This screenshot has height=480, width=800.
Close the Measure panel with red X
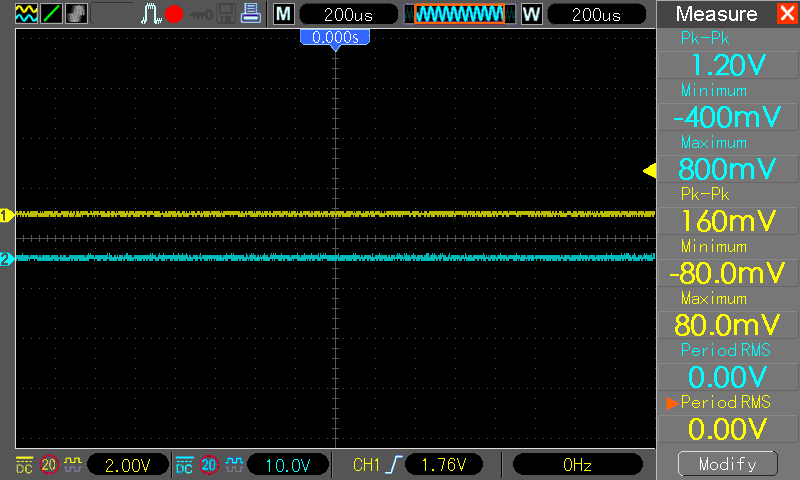[x=787, y=13]
